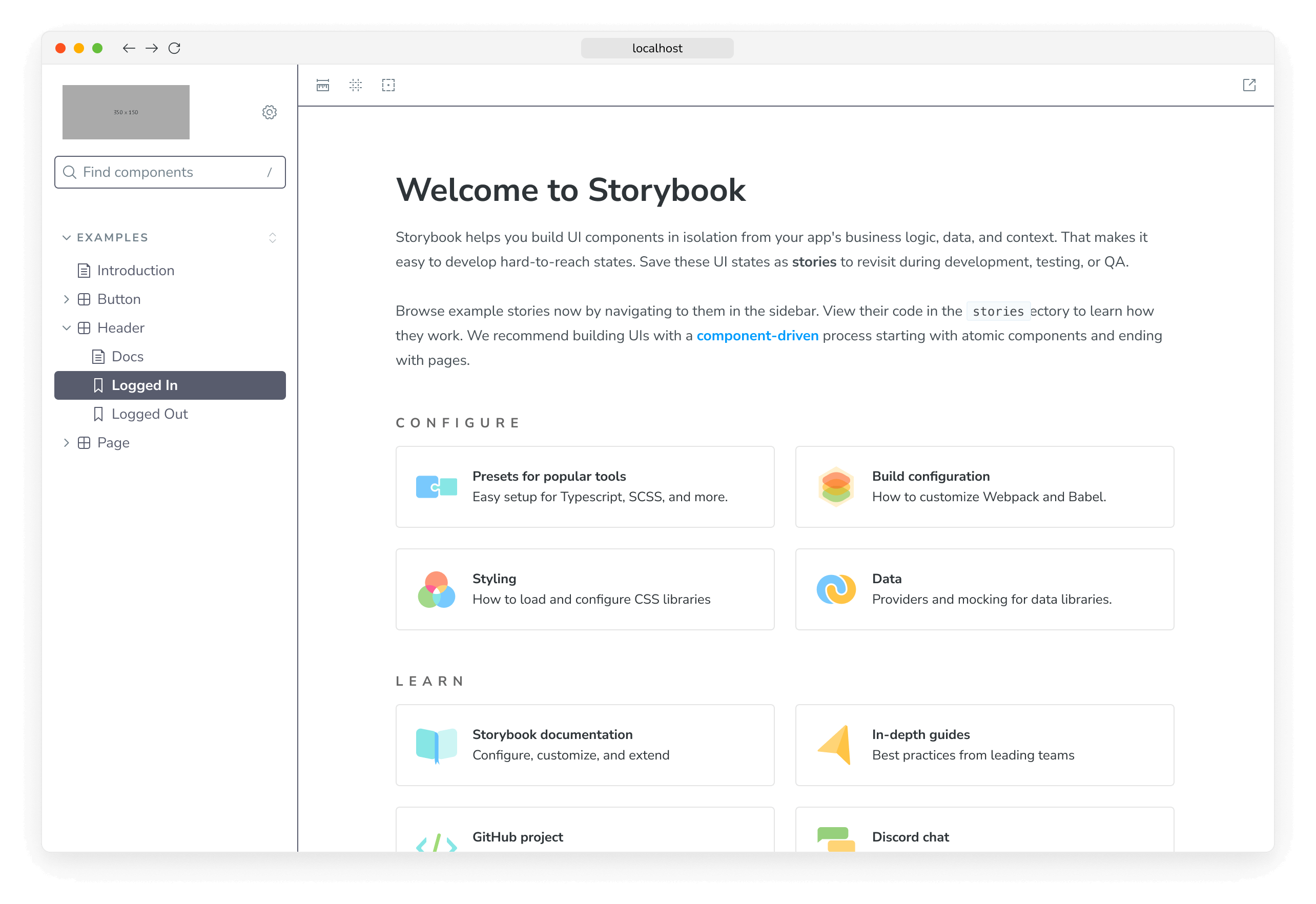Screen dimensions: 1316x904
Task: Open the canvas in a new tab
Action: [x=1249, y=85]
